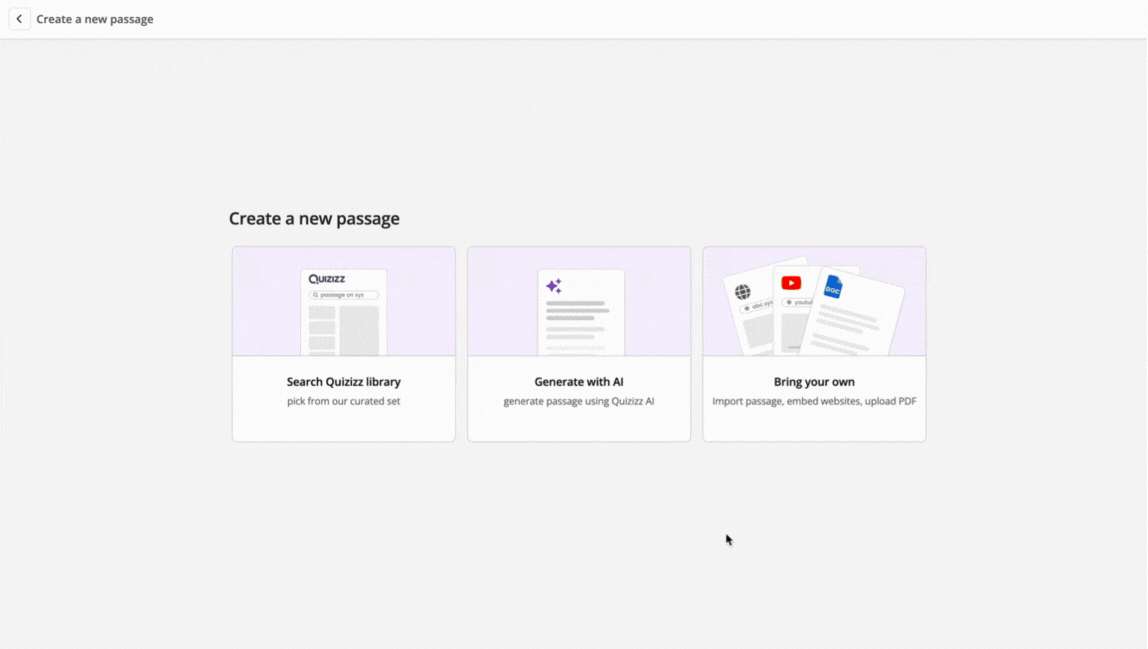This screenshot has height=649, width=1148.
Task: Click 'generate passage using Quizizz AI' text
Action: tap(578, 401)
